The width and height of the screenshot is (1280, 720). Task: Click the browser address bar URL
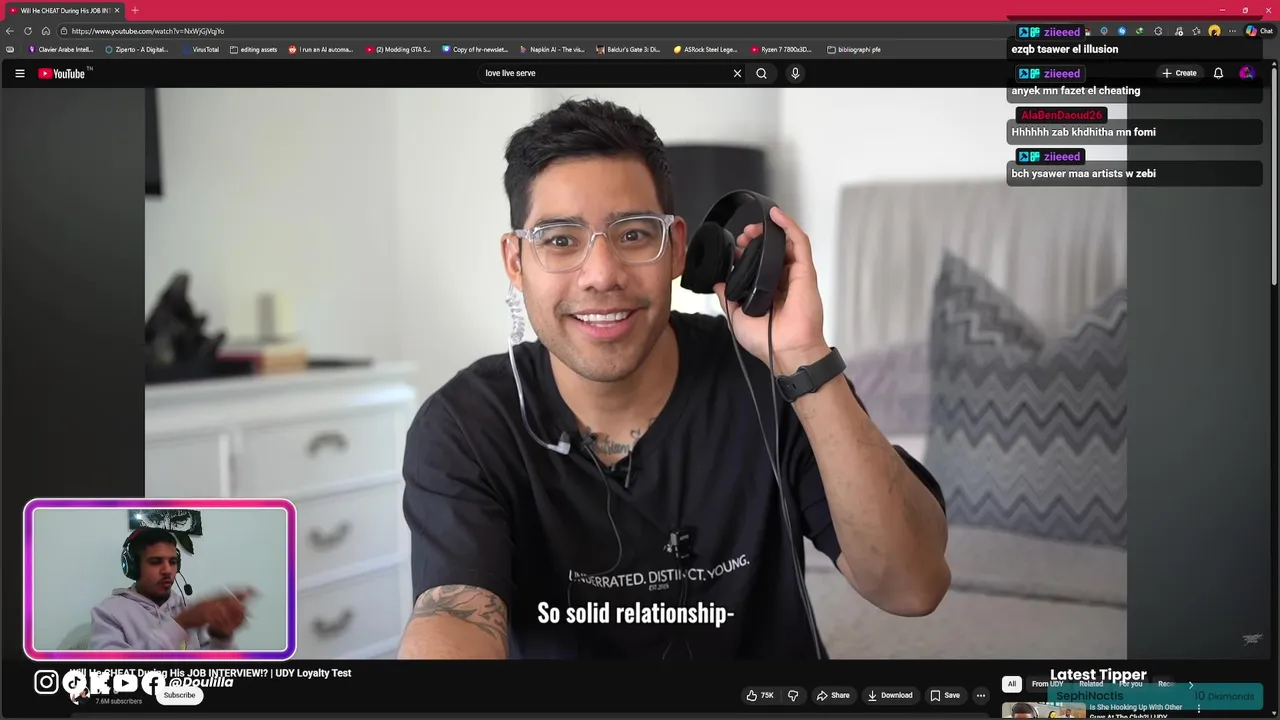point(148,31)
